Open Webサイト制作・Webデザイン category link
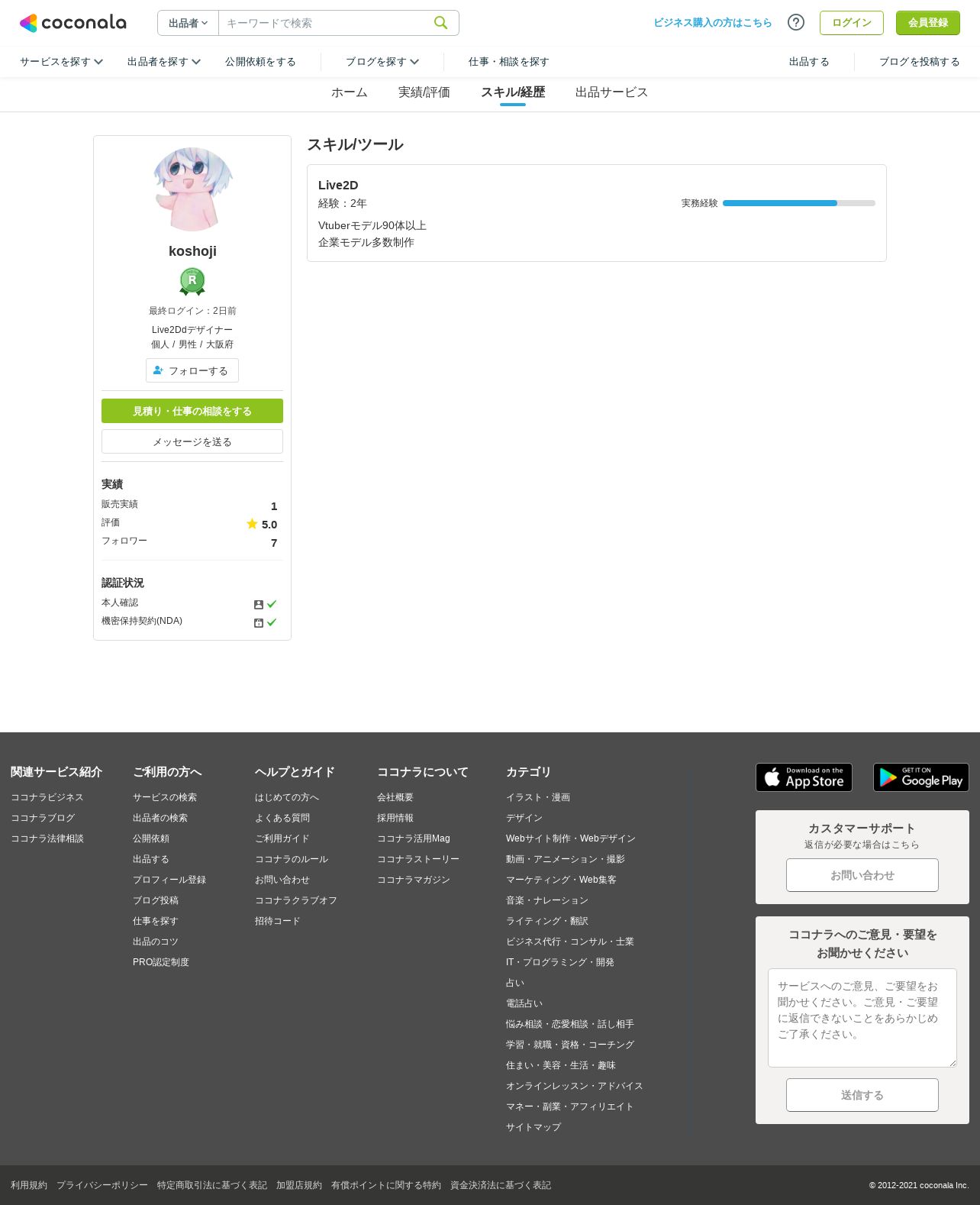The height and width of the screenshot is (1205, 980). pyautogui.click(x=571, y=838)
